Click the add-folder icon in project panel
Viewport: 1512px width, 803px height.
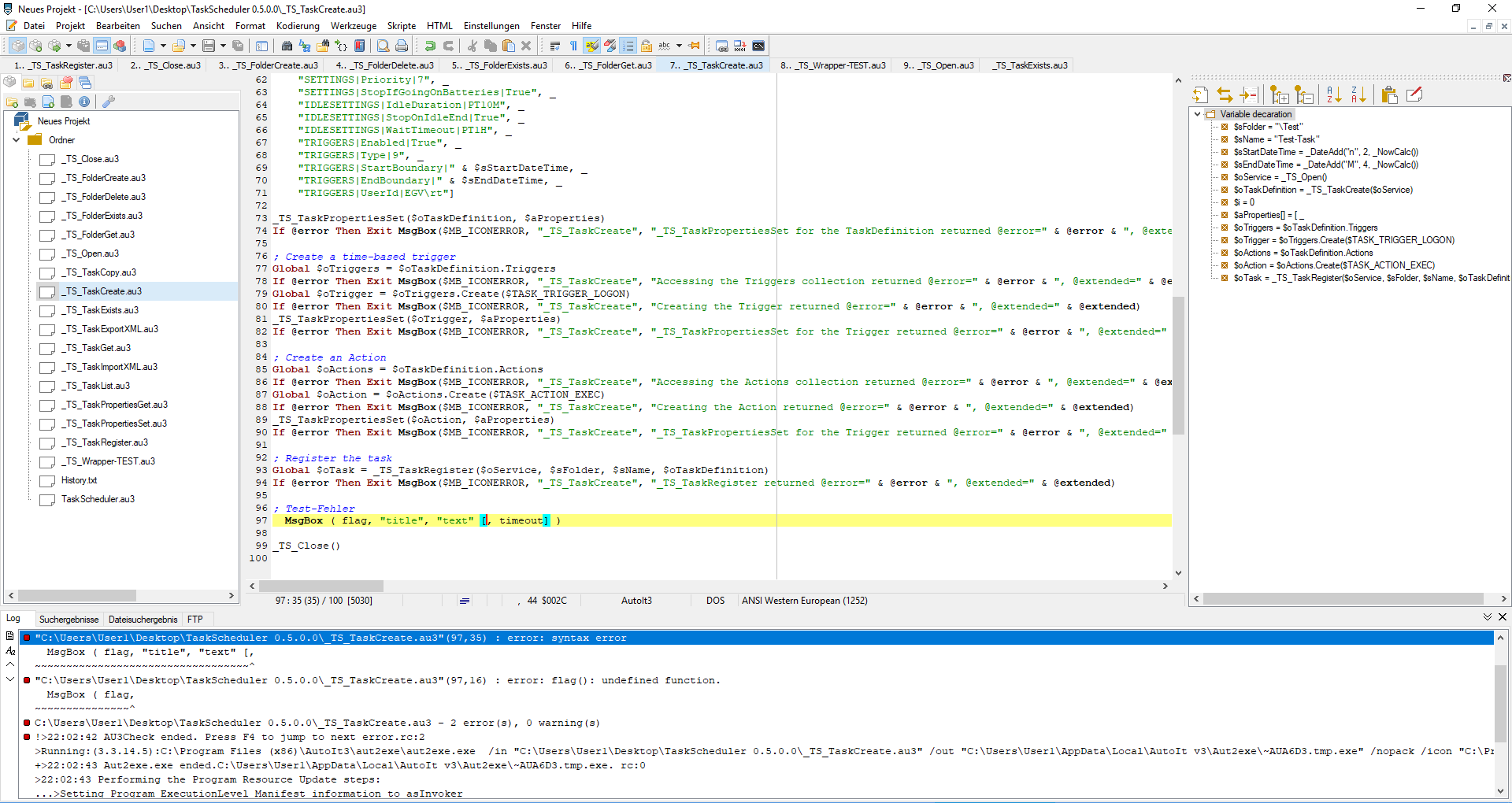coord(12,102)
